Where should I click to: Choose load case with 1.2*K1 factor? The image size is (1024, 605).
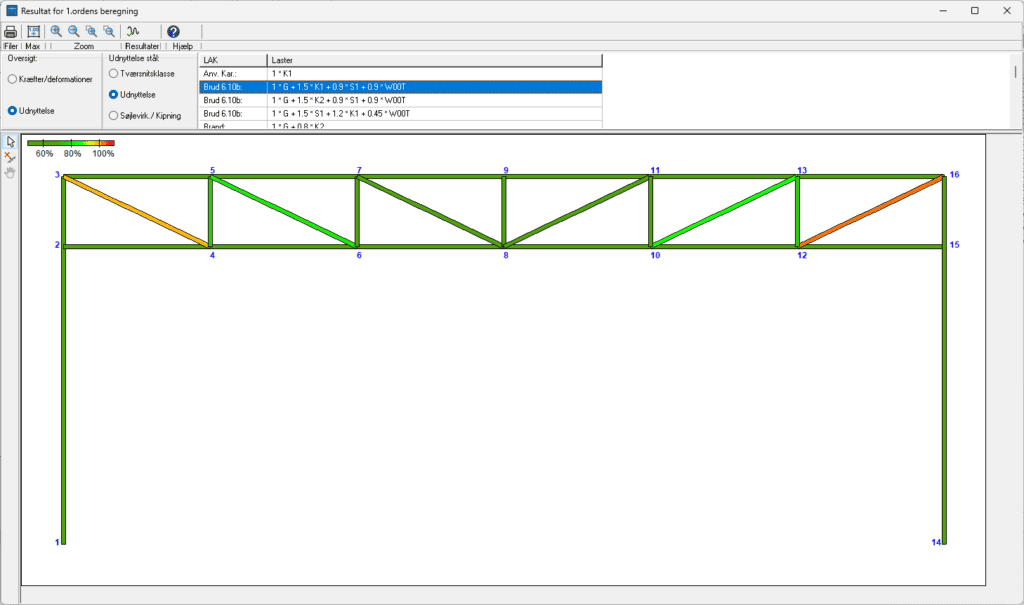coord(350,113)
